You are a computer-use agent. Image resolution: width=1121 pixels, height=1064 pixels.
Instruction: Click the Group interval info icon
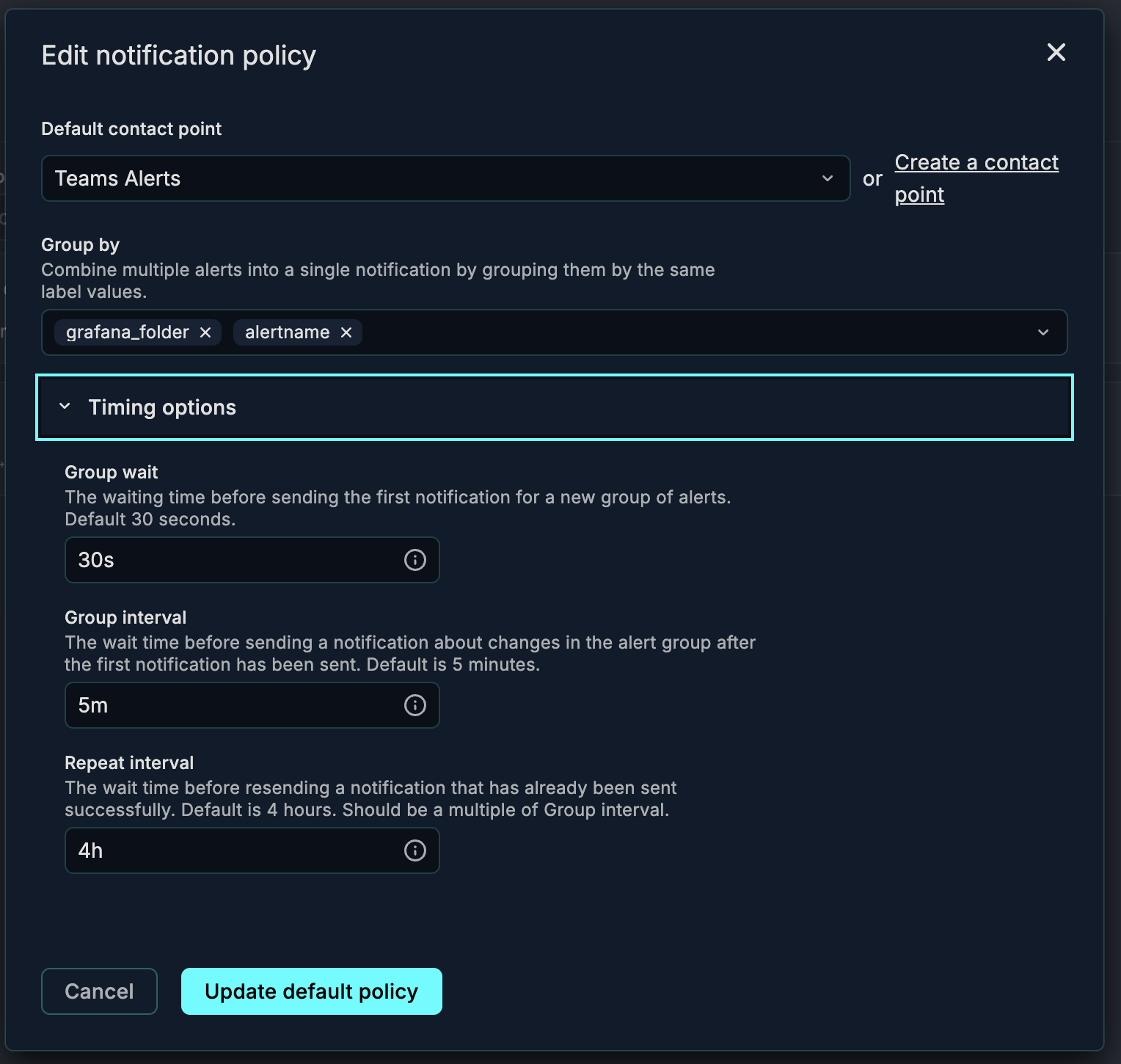[415, 705]
